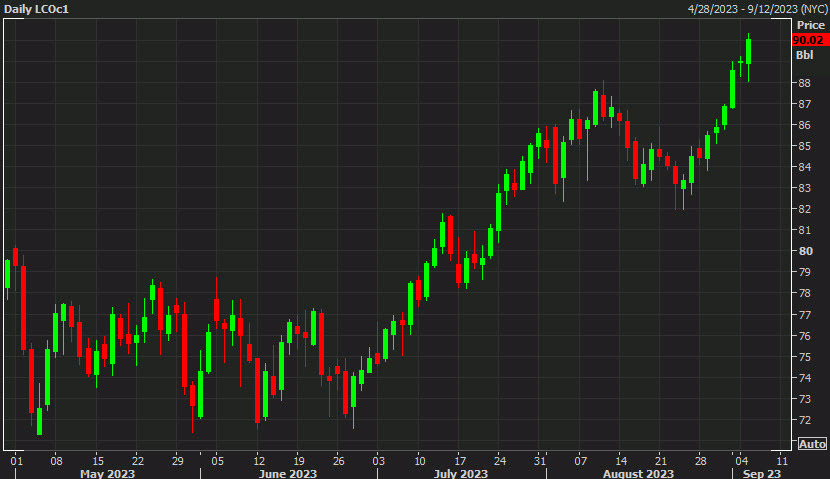830x479 pixels.
Task: Click the 83 price axis label
Action: (x=805, y=188)
